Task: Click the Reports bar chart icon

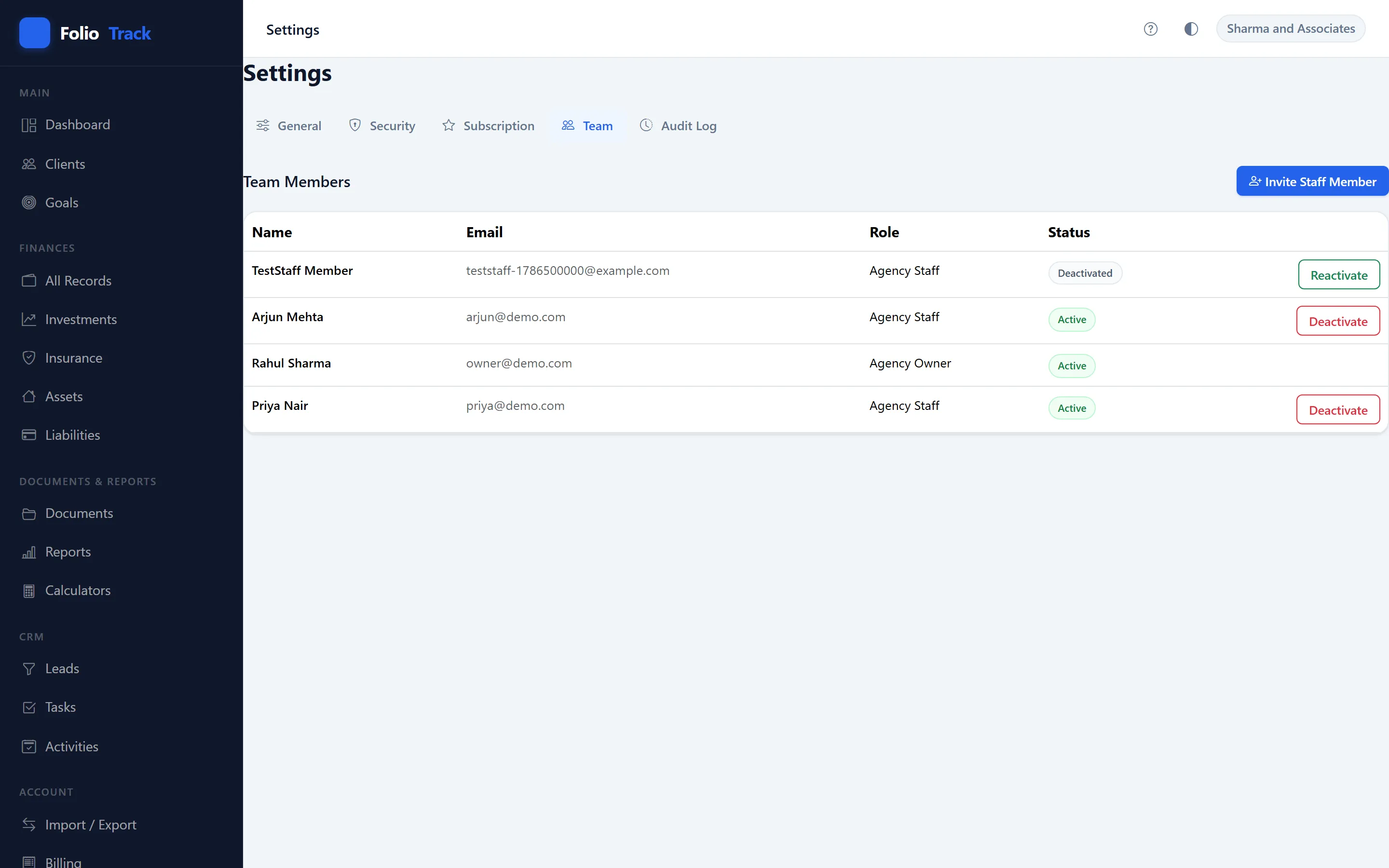Action: click(29, 552)
